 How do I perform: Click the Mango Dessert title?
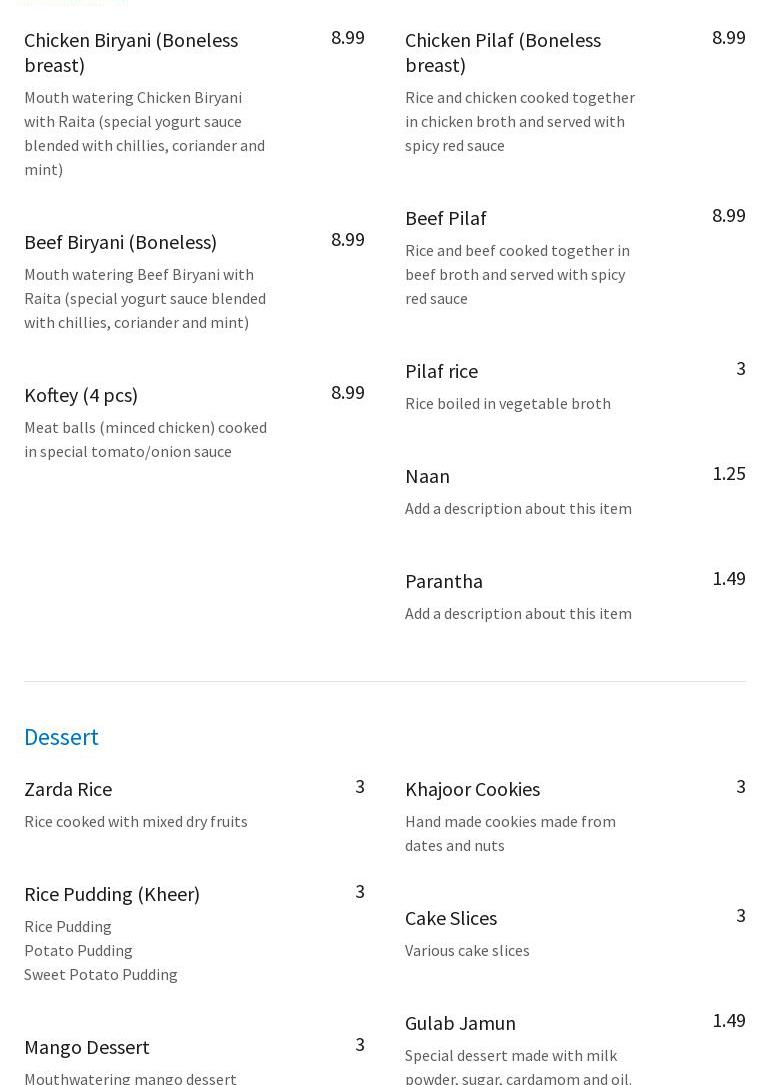(x=87, y=1047)
